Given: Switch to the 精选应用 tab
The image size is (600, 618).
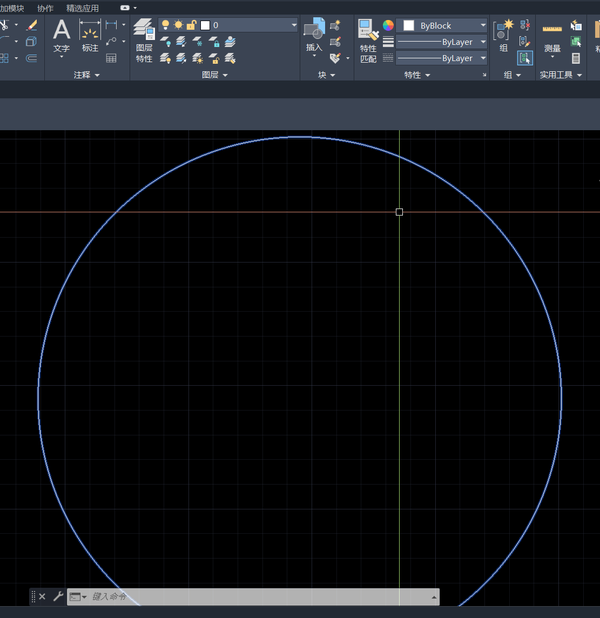Looking at the screenshot, I should (83, 8).
